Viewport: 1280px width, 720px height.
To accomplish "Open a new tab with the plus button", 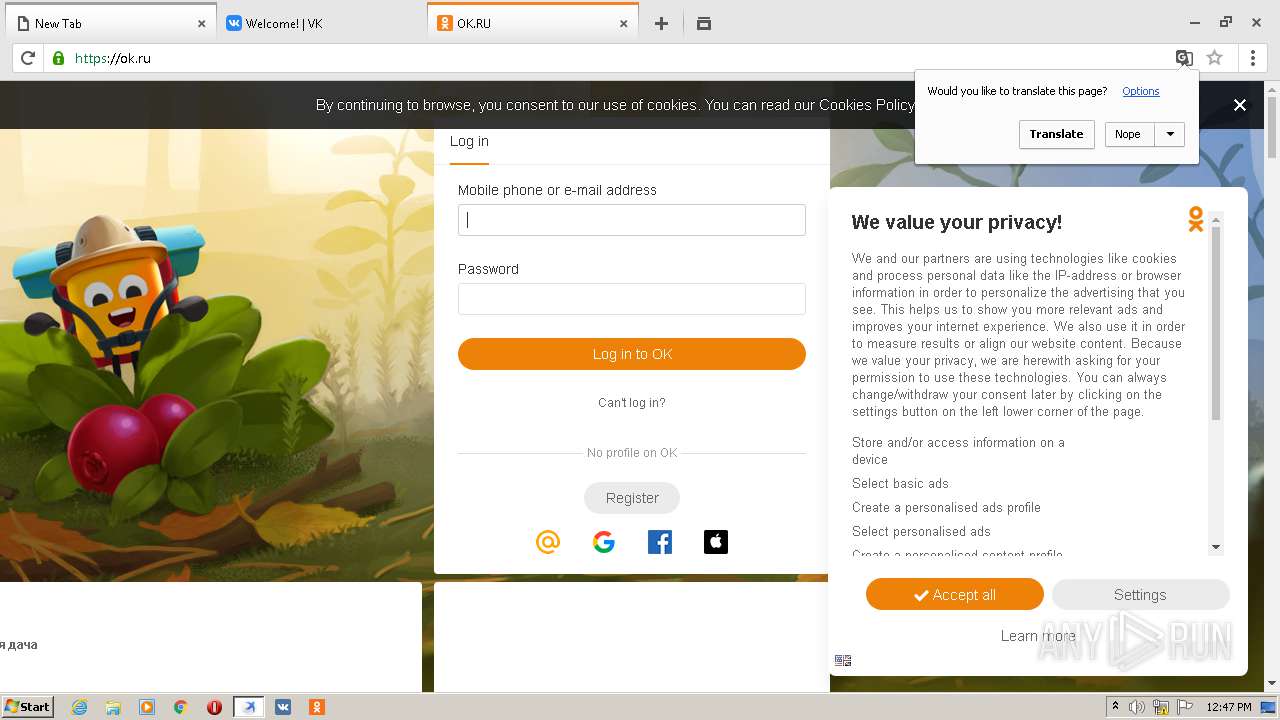I will [661, 23].
